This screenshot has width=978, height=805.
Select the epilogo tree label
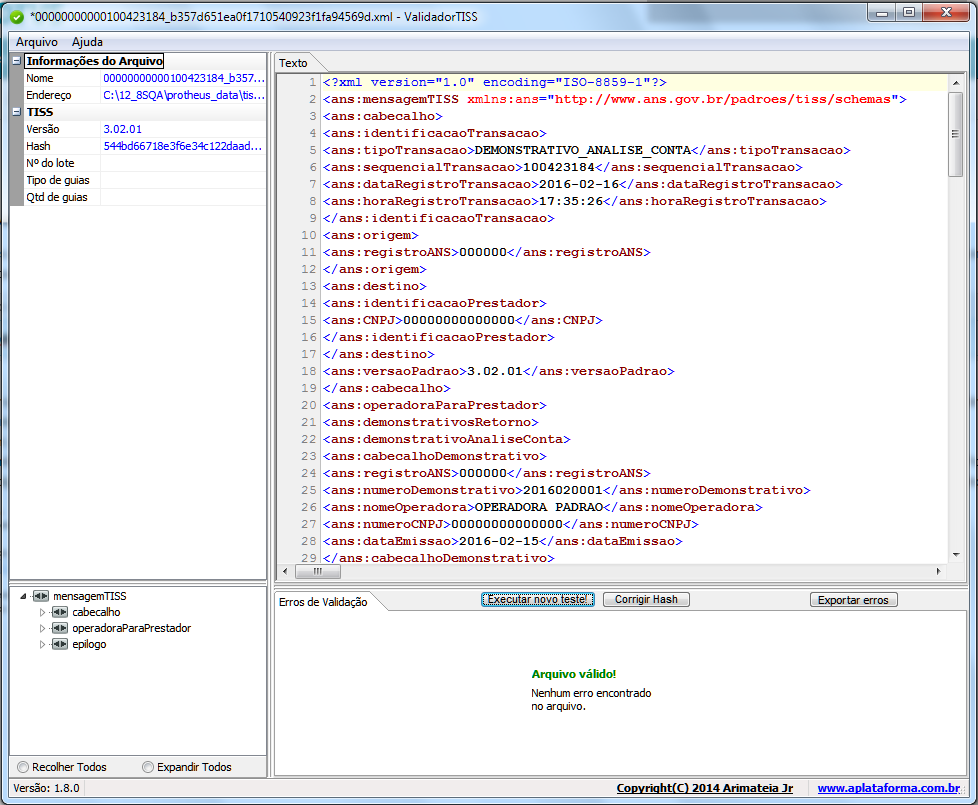click(x=89, y=644)
